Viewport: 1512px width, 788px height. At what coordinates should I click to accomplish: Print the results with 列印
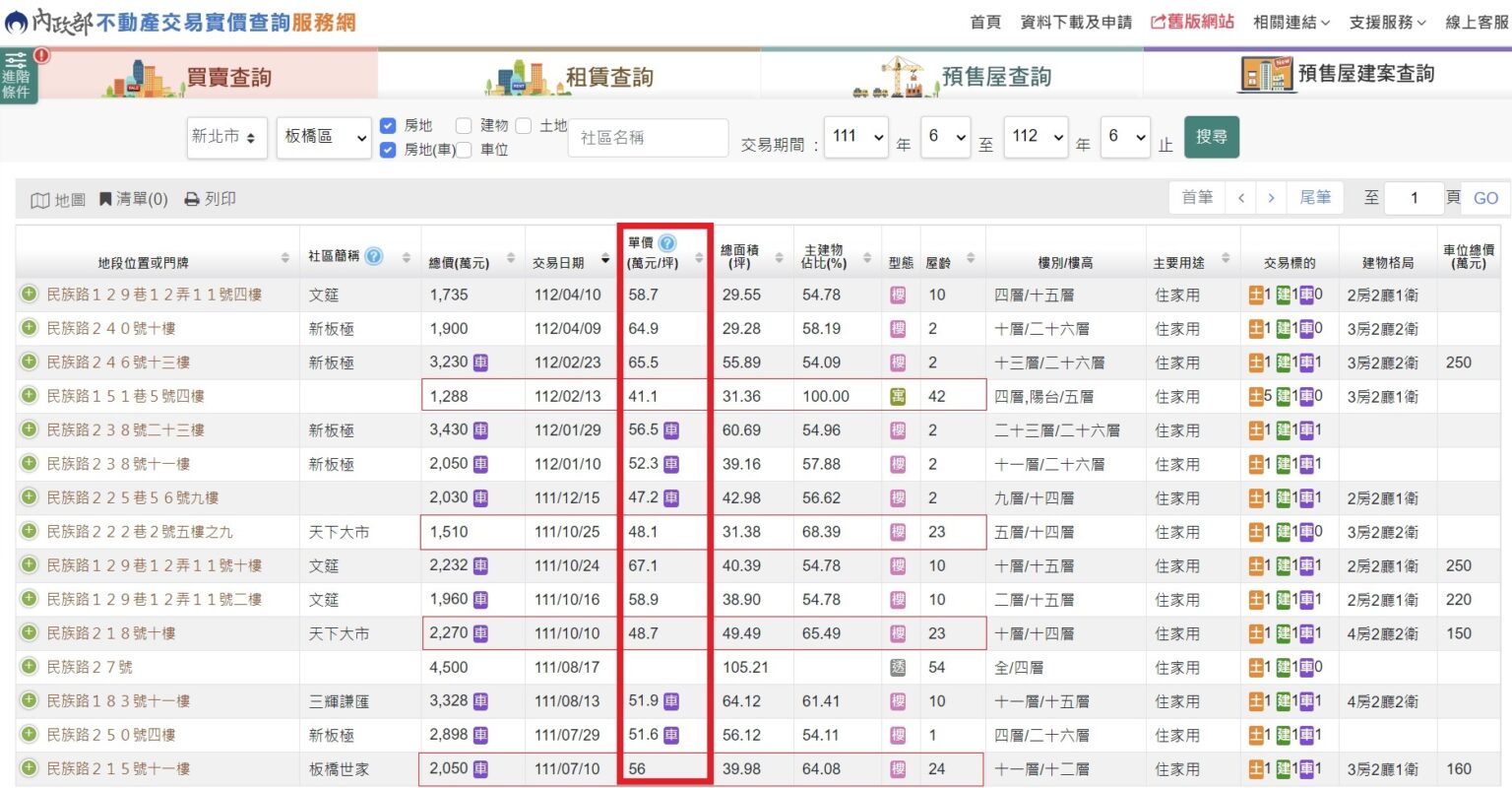pos(211,199)
